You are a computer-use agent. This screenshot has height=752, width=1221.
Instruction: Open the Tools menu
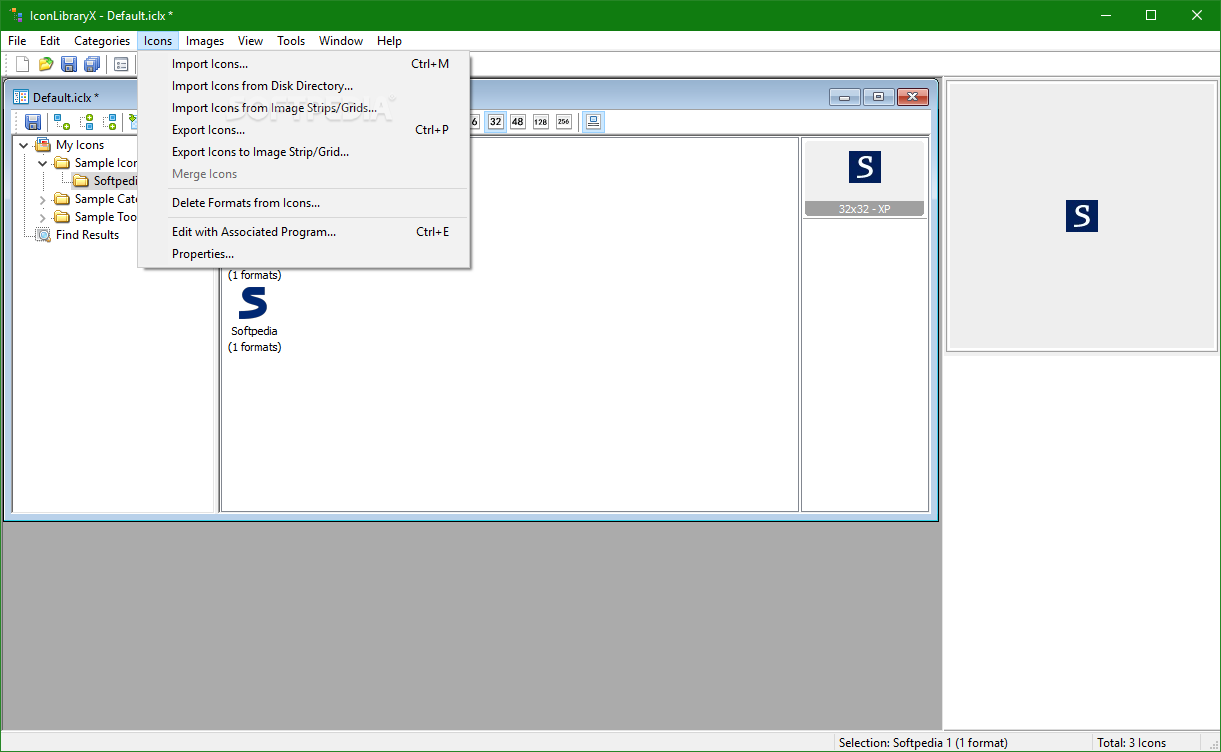(x=291, y=41)
